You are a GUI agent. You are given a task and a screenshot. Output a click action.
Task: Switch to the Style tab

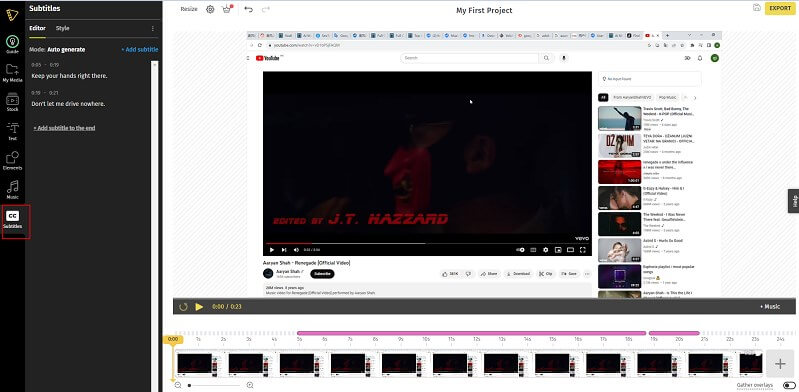[x=63, y=29]
